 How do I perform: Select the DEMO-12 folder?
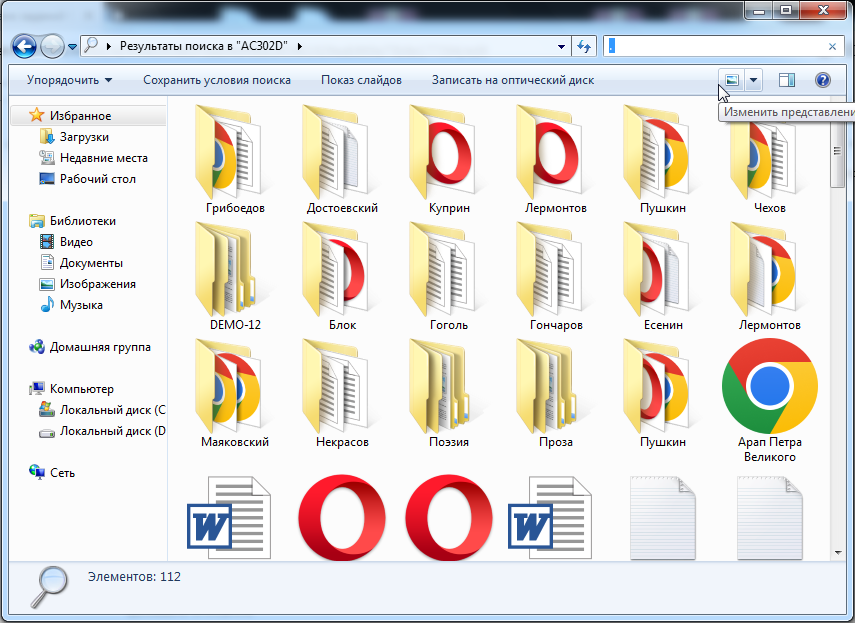point(235,277)
